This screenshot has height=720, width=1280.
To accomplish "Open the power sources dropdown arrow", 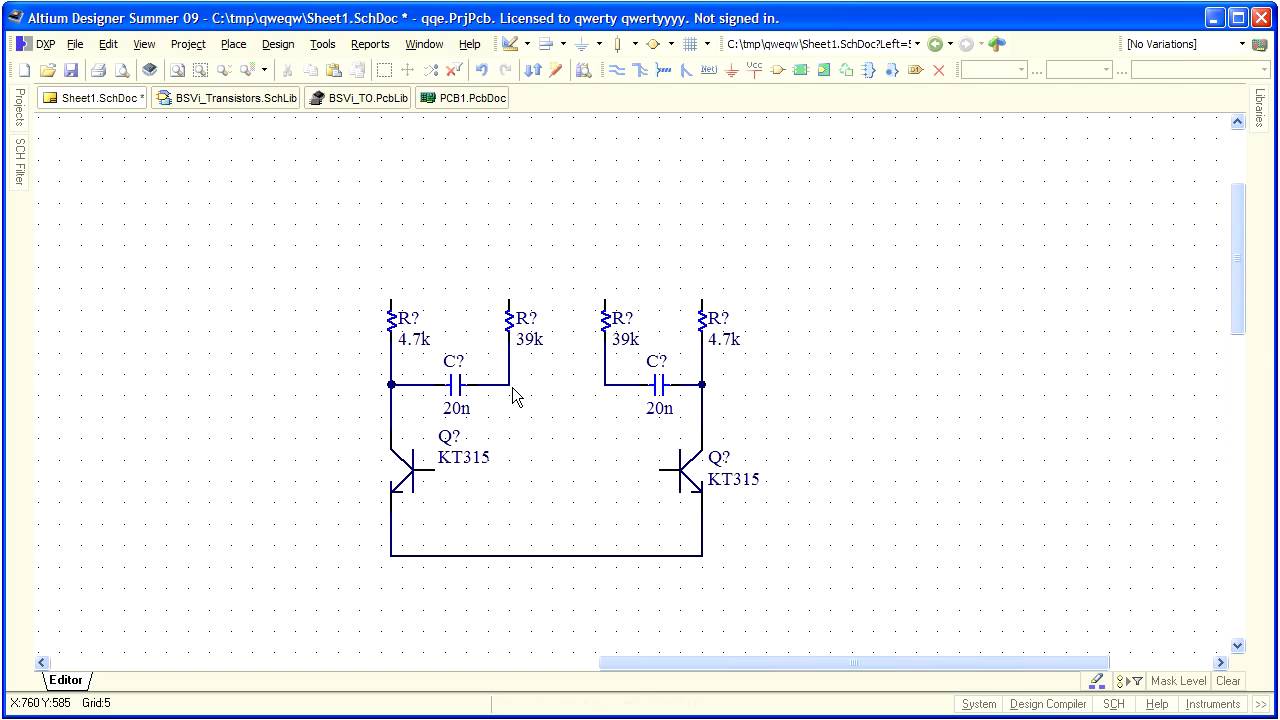I will (x=599, y=44).
